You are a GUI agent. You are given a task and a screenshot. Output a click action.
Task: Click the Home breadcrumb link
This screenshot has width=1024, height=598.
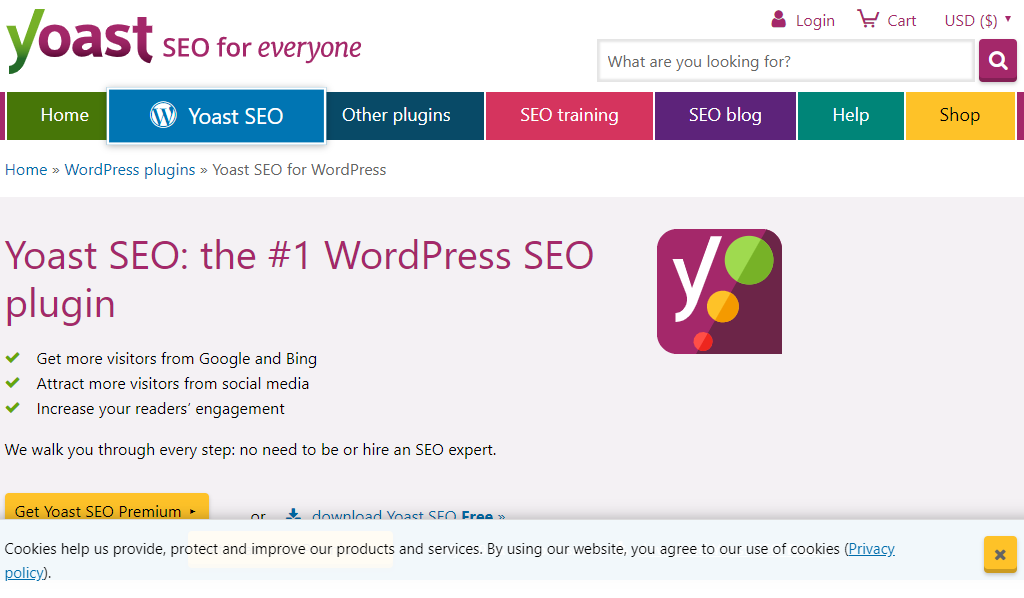(26, 170)
